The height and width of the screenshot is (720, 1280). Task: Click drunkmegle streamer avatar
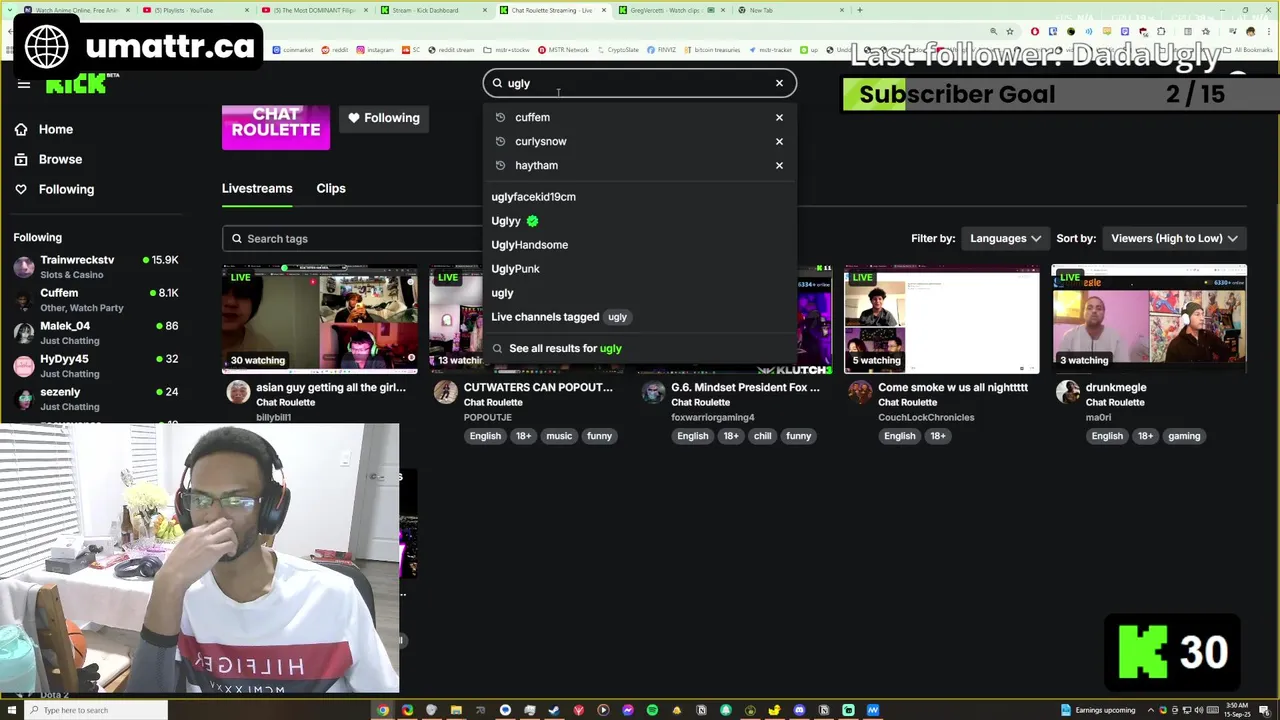[x=1068, y=392]
